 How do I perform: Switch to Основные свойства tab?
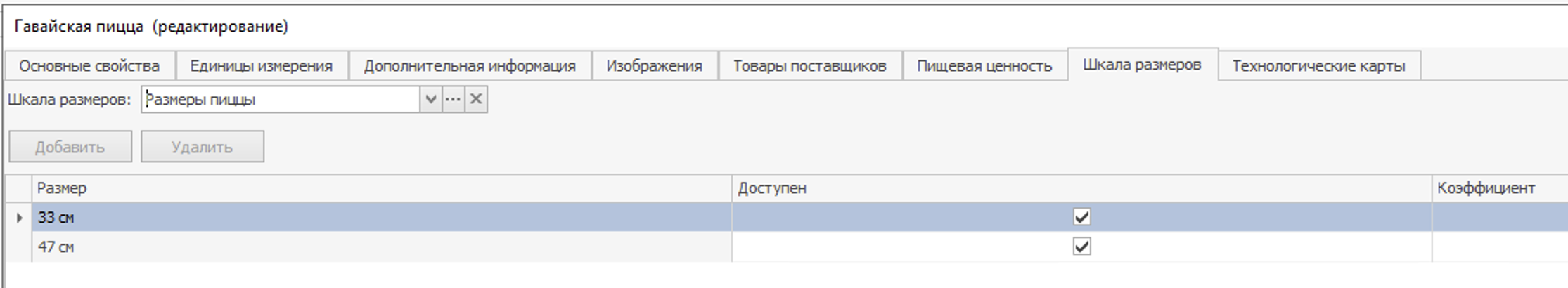tap(89, 66)
